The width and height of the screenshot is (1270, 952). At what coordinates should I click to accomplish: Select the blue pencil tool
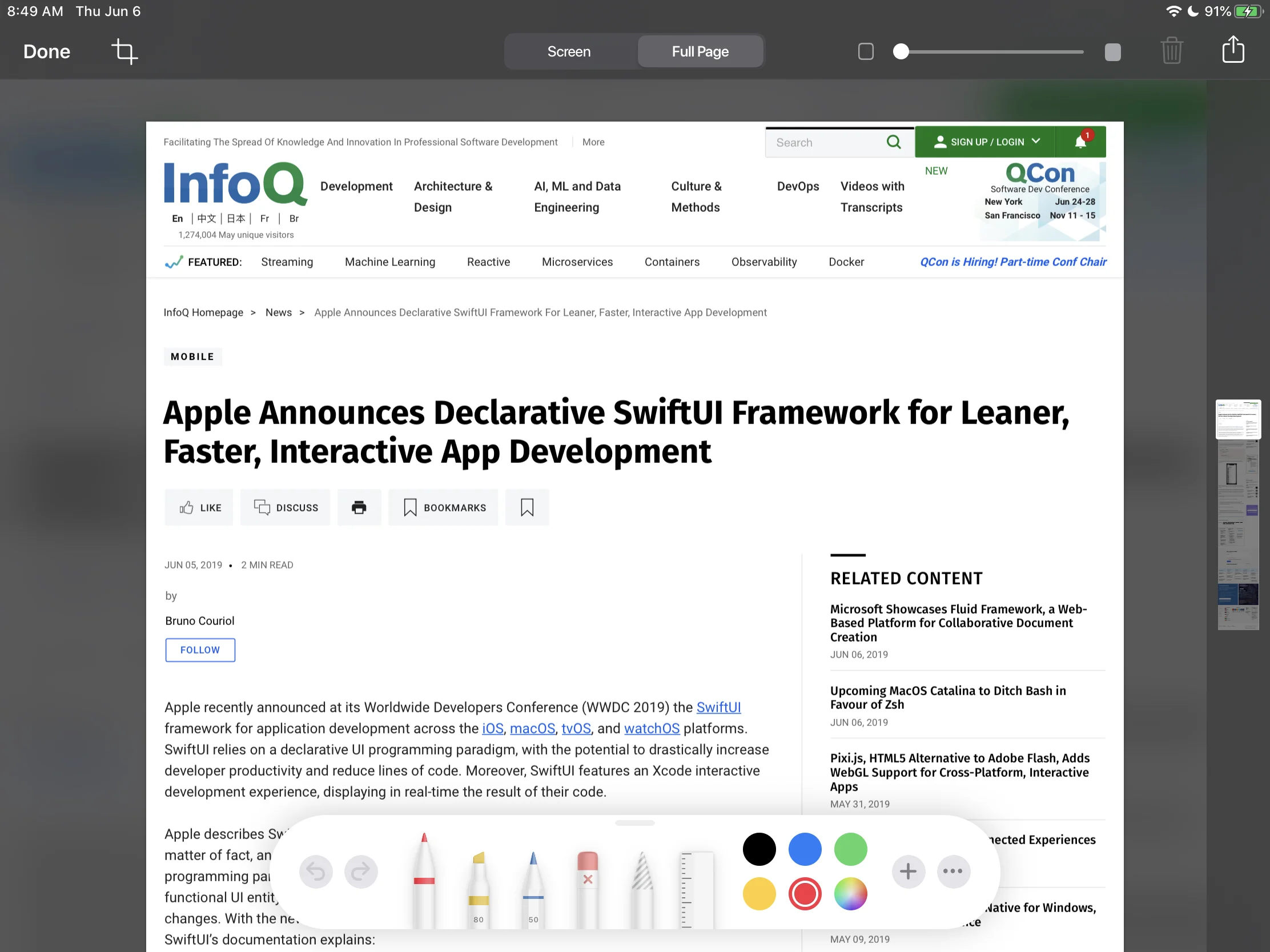[533, 889]
